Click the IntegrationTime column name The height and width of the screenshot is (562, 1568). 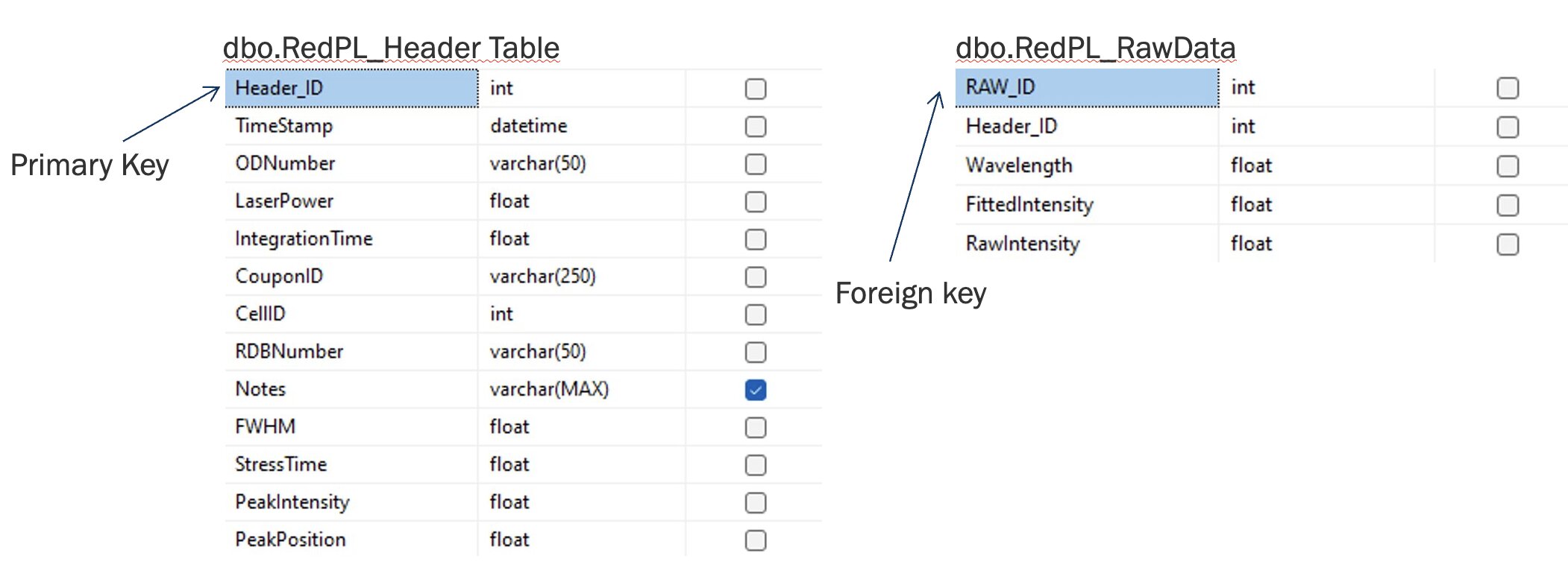(x=304, y=239)
